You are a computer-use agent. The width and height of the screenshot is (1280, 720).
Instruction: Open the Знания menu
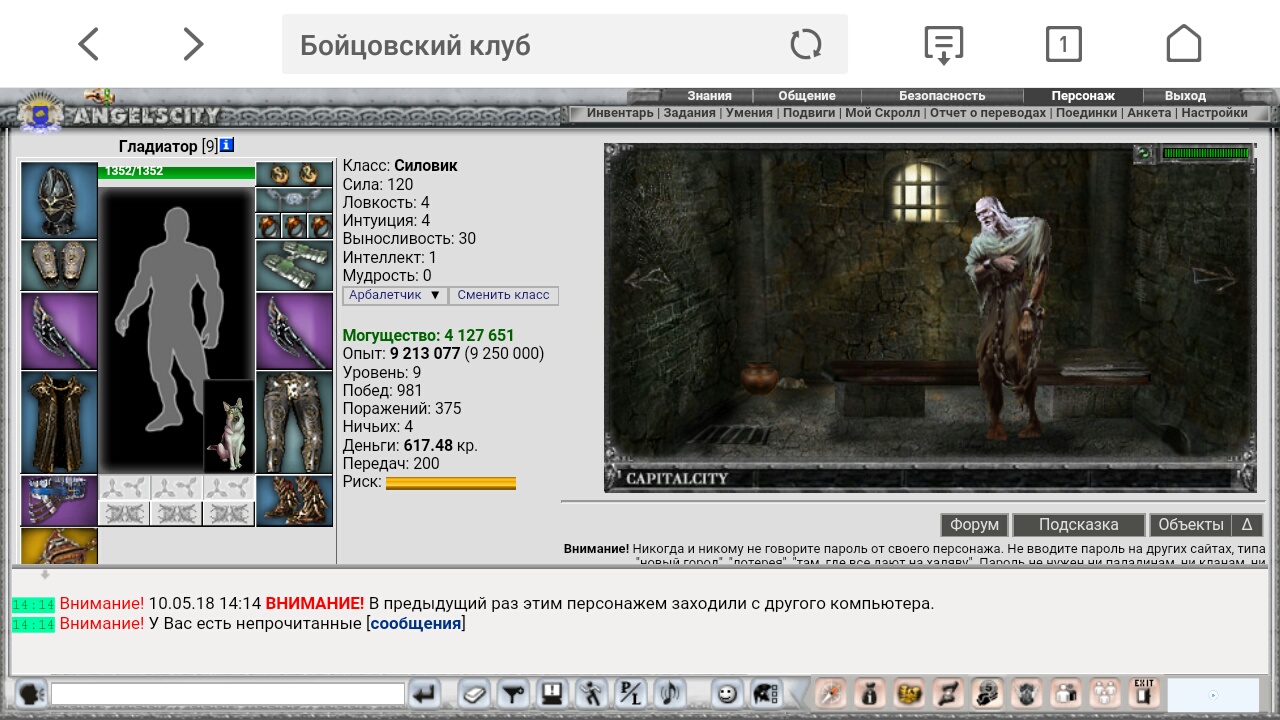point(709,96)
